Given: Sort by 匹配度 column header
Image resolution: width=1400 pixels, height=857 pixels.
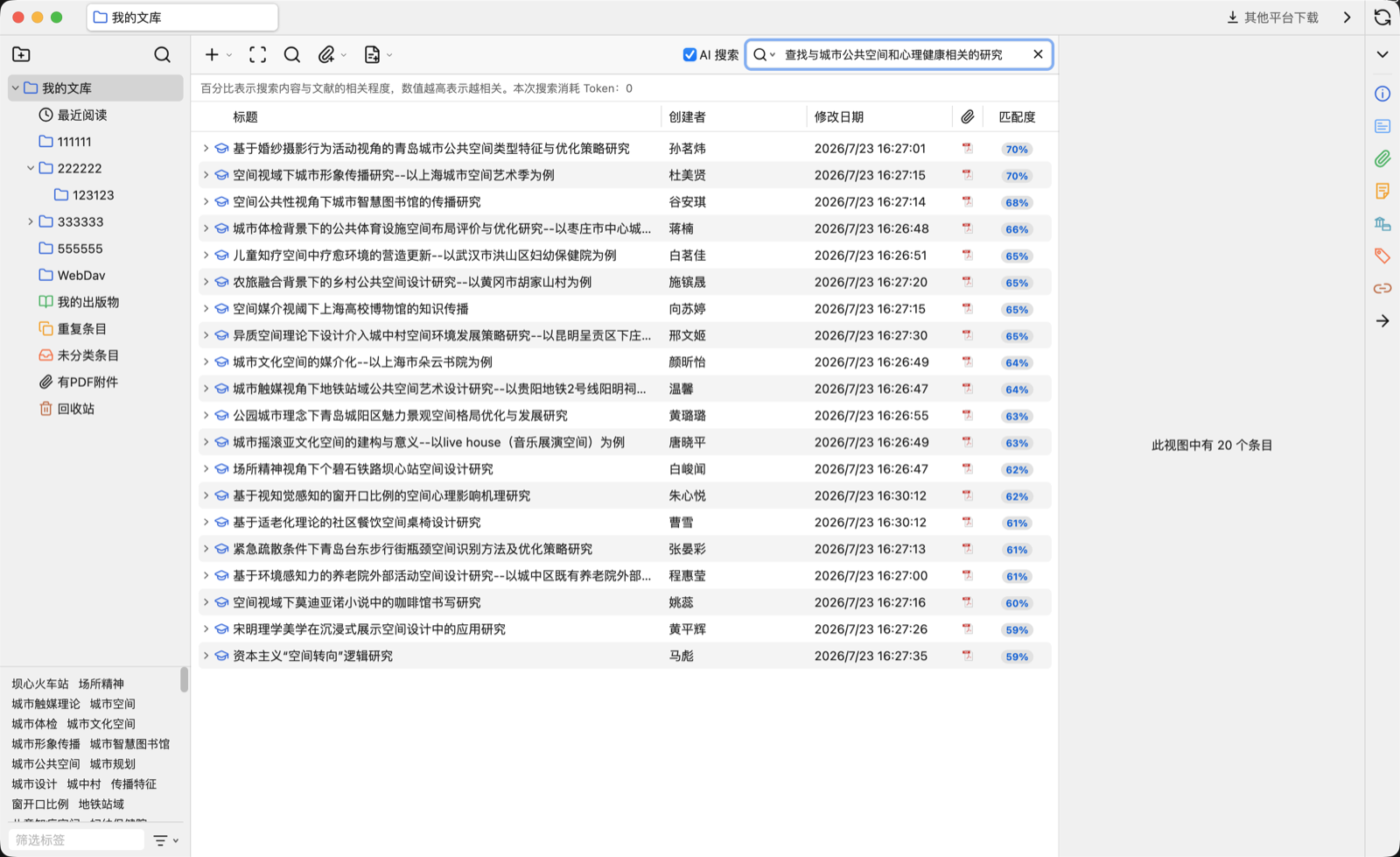Looking at the screenshot, I should pyautogui.click(x=1018, y=116).
